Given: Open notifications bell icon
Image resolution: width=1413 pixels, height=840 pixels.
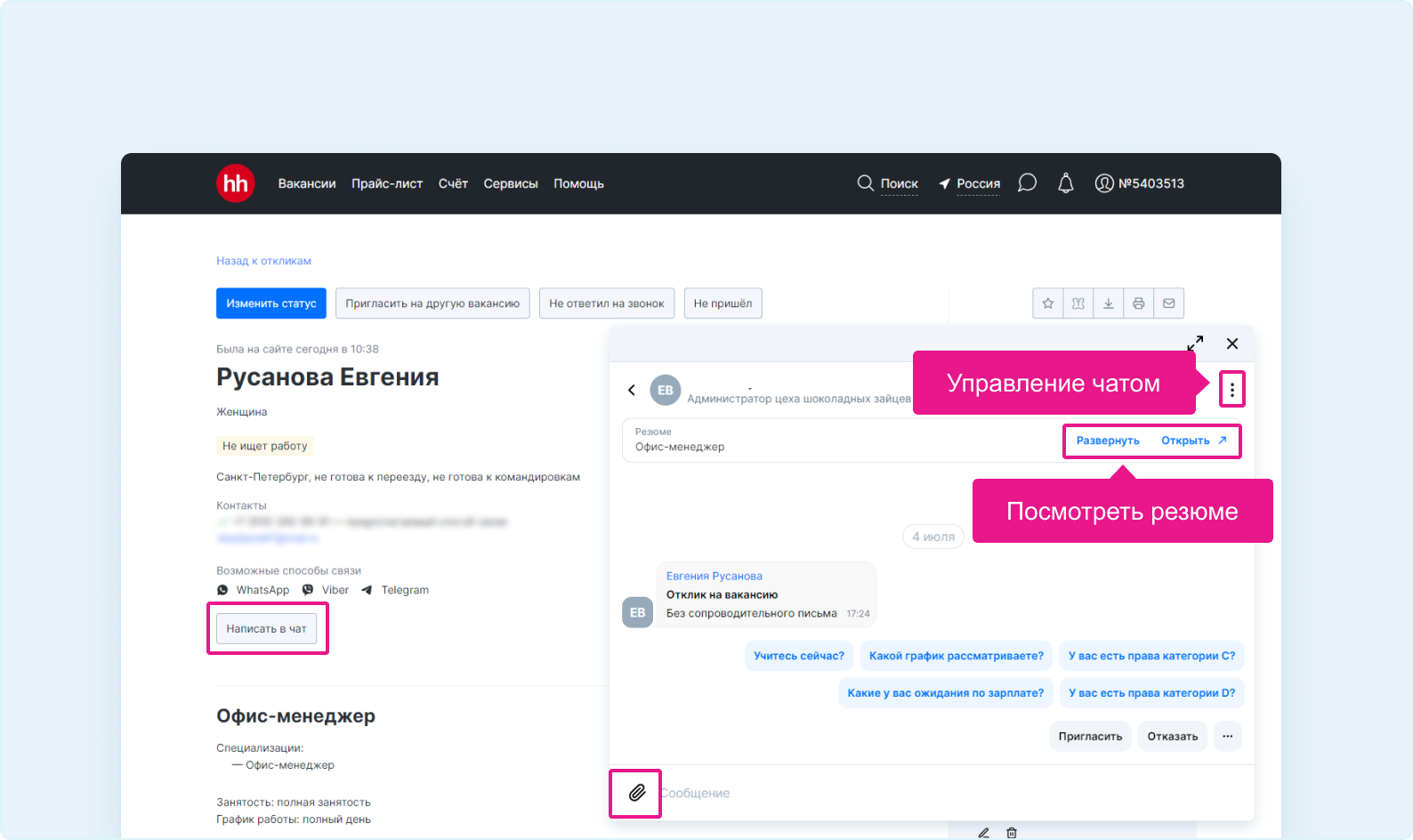Looking at the screenshot, I should click(x=1065, y=183).
